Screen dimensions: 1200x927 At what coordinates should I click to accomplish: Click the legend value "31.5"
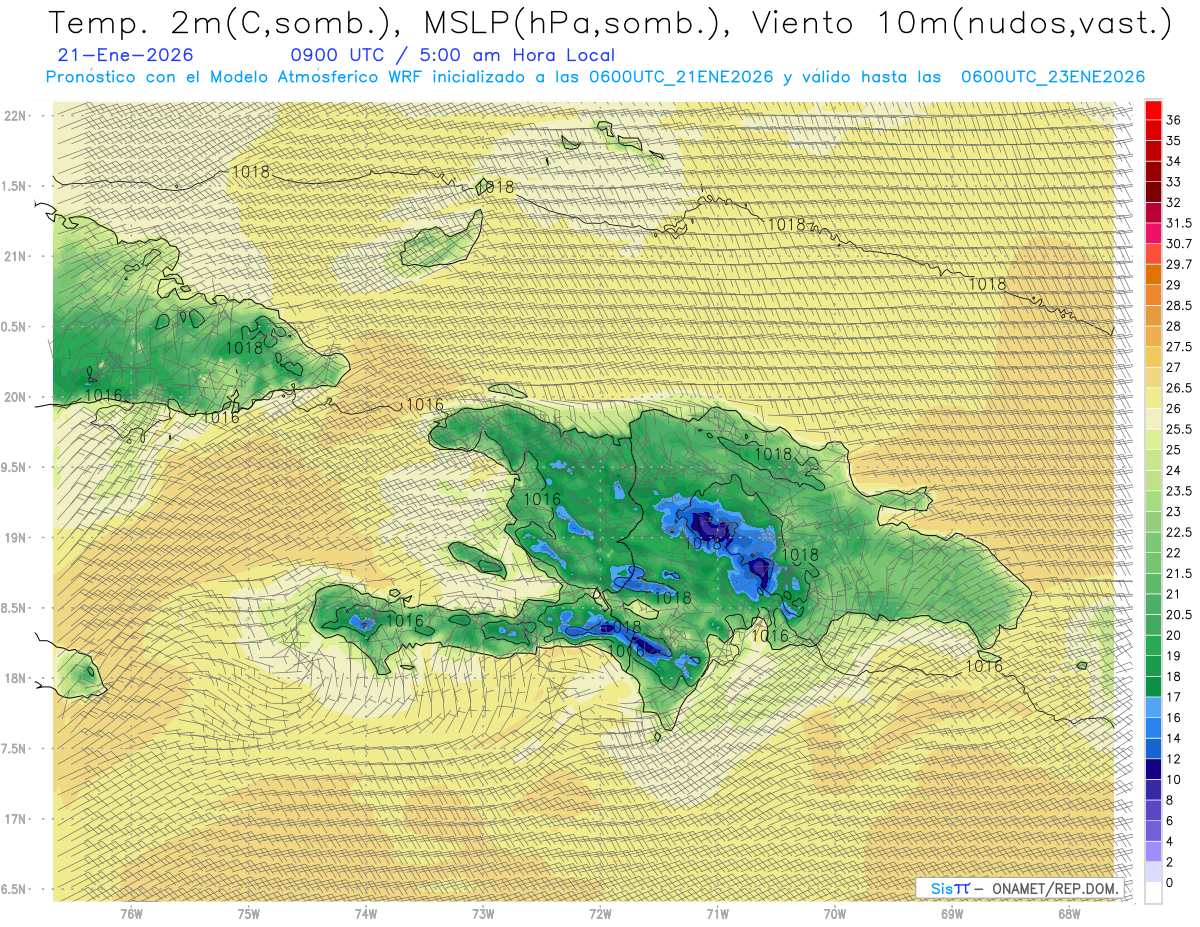(1179, 223)
